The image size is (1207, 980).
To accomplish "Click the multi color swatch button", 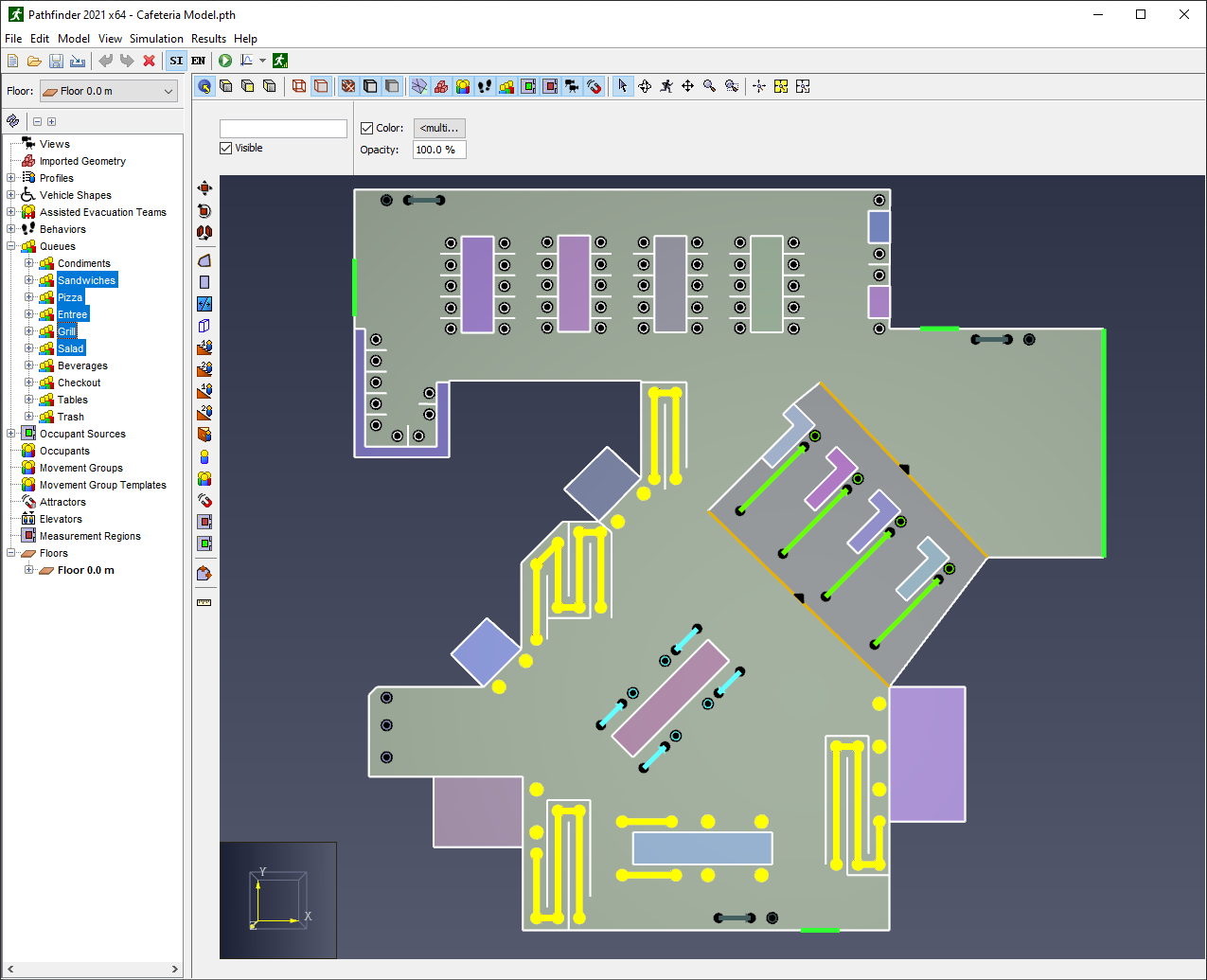I will click(439, 128).
